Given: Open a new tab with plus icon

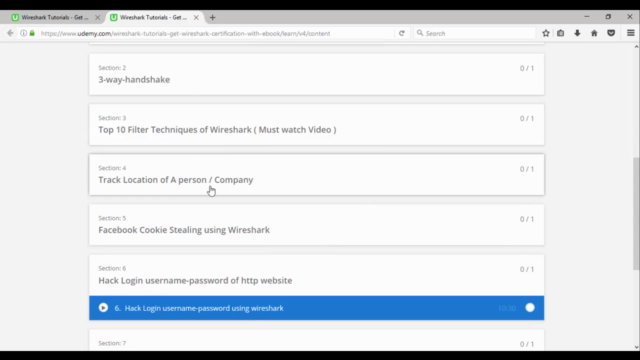Looking at the screenshot, I should pyautogui.click(x=212, y=18).
